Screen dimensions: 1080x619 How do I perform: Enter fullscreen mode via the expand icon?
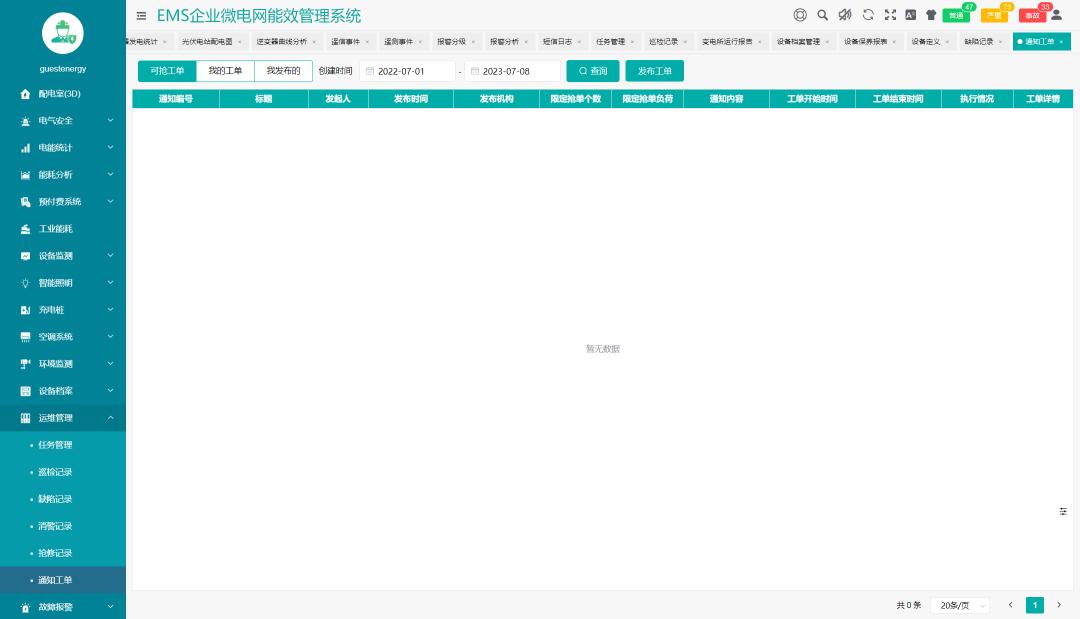(890, 15)
